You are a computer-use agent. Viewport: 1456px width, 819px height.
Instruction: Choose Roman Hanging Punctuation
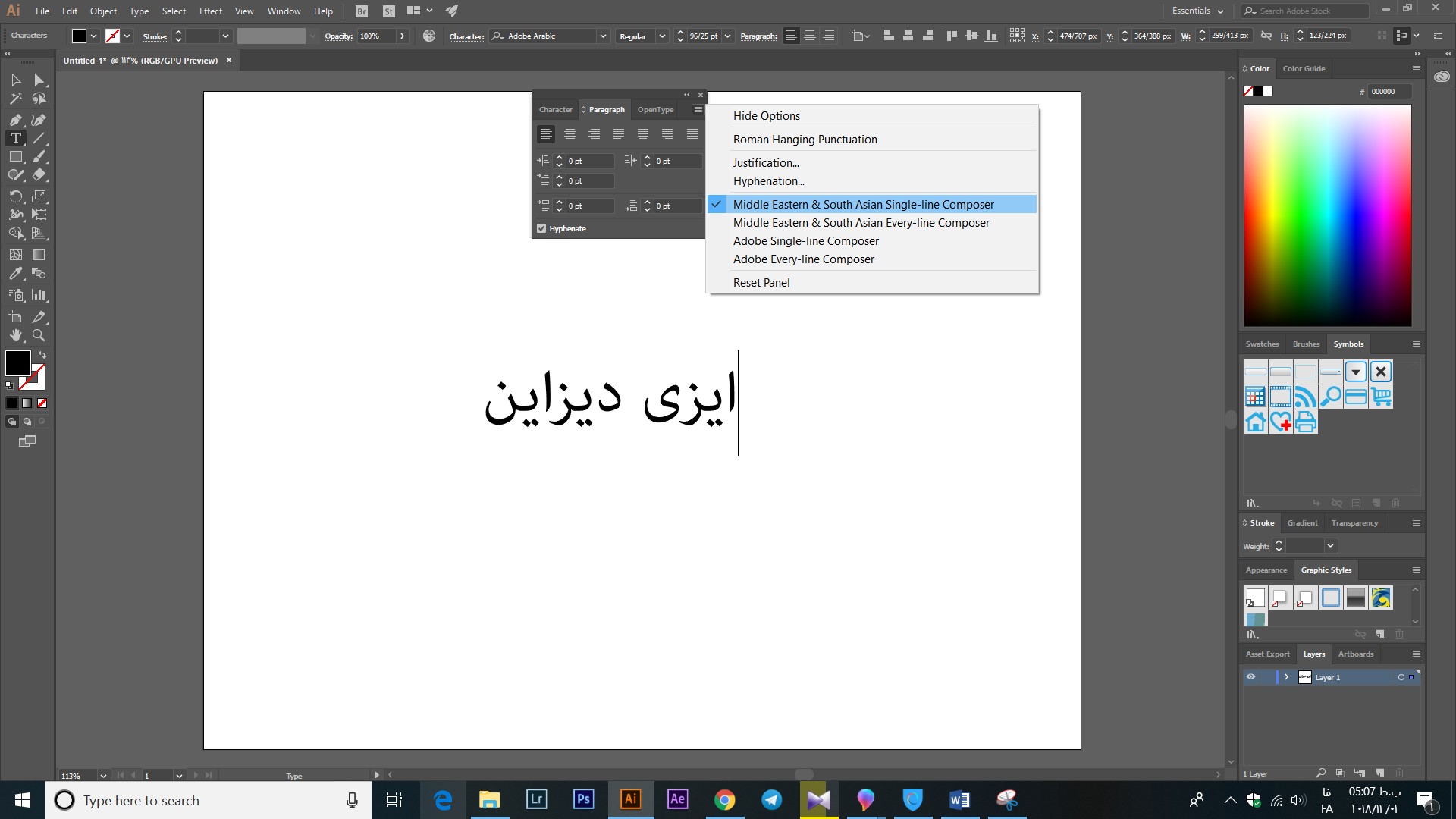tap(805, 140)
